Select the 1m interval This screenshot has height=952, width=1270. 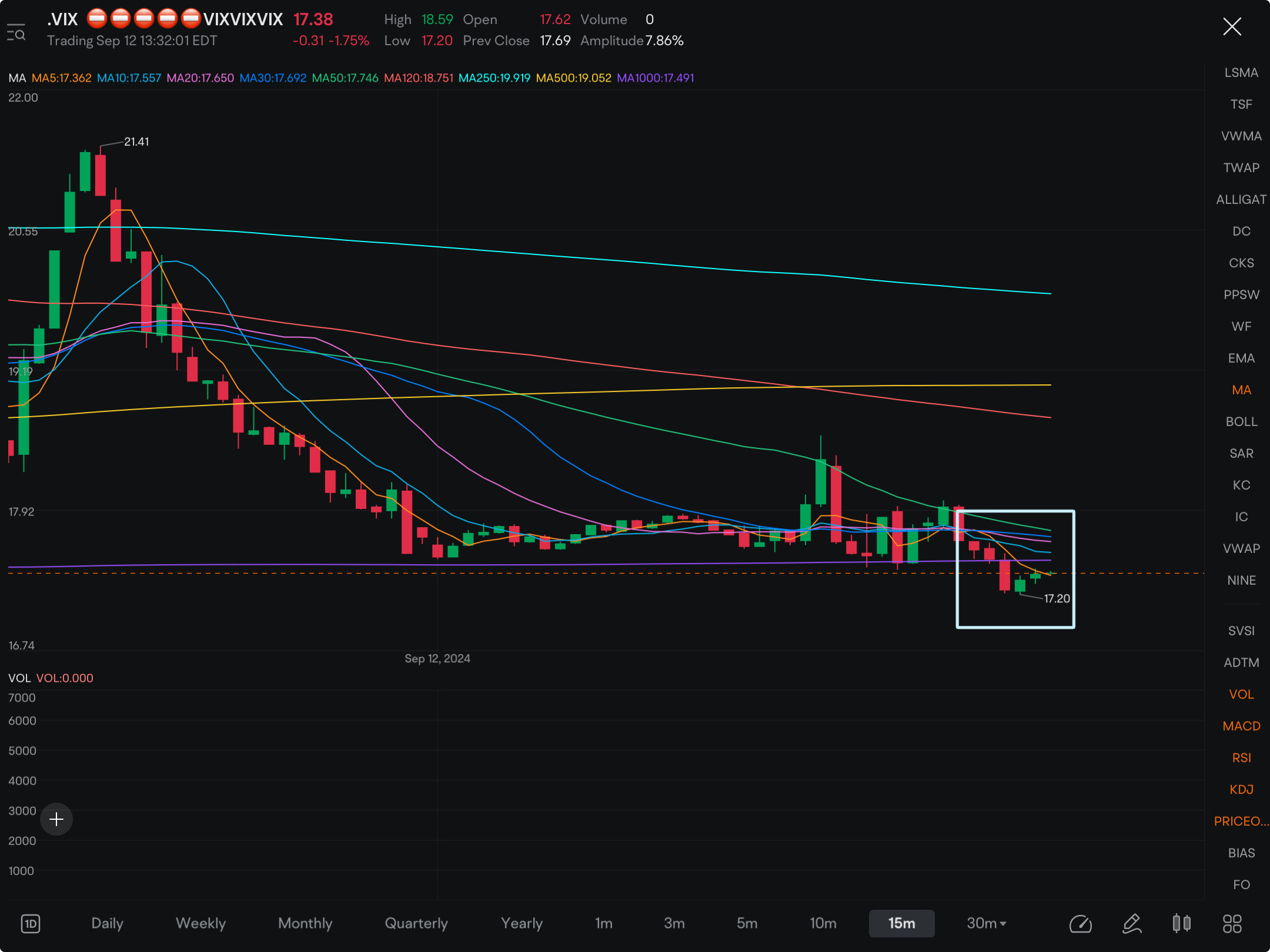coord(603,923)
